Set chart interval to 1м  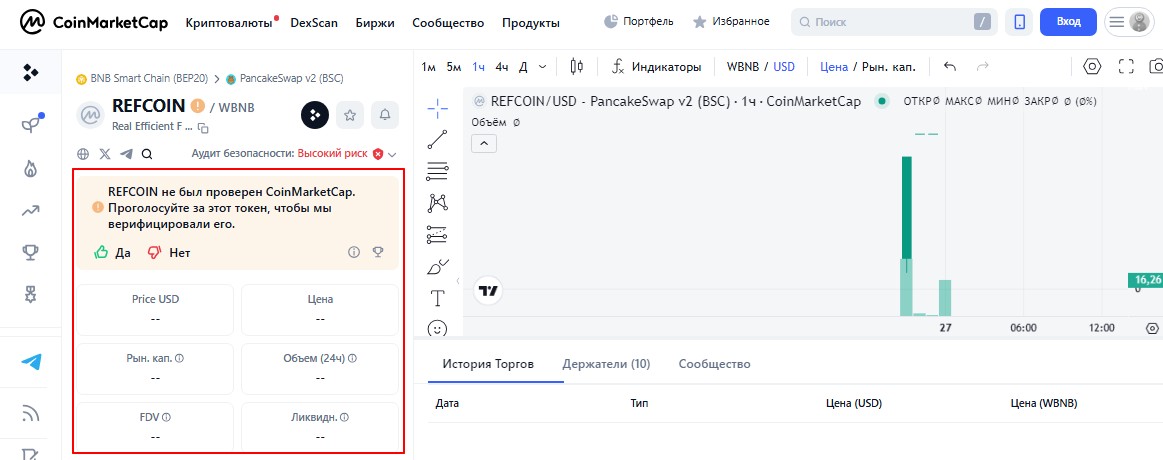point(429,67)
